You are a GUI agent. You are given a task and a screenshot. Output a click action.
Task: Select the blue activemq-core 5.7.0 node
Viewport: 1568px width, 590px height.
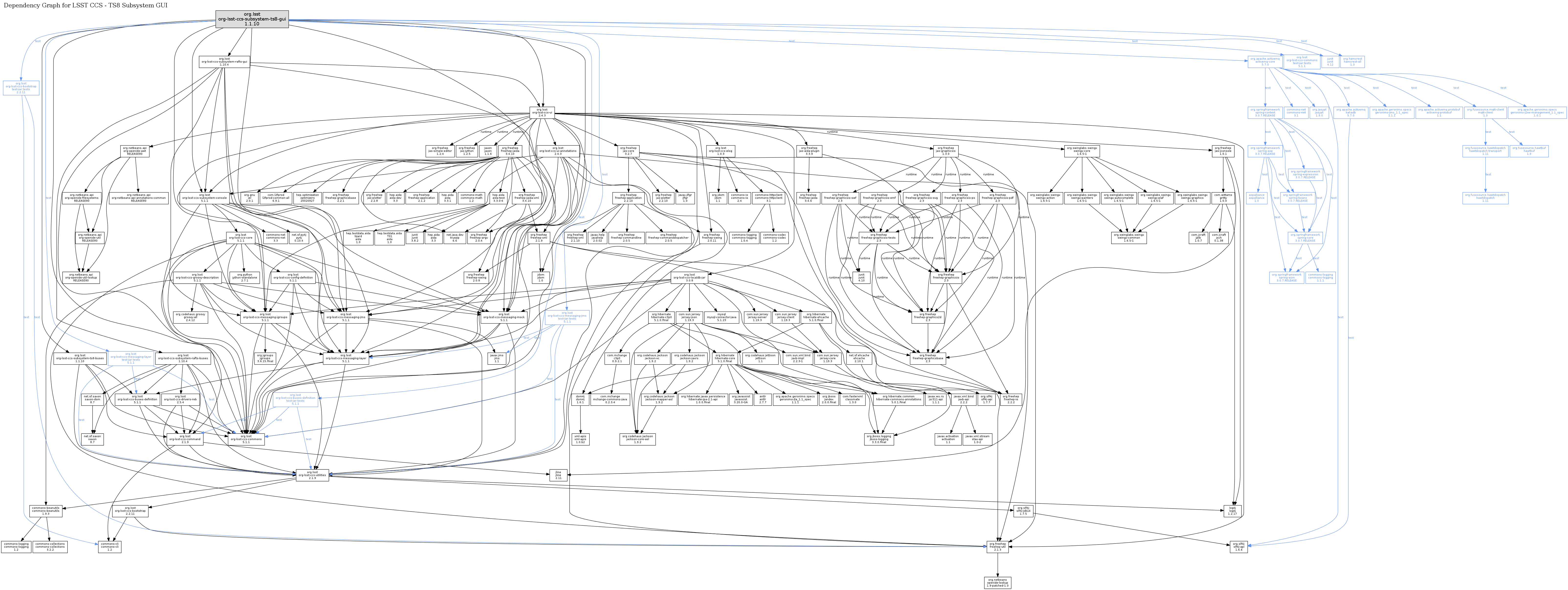point(1265,62)
